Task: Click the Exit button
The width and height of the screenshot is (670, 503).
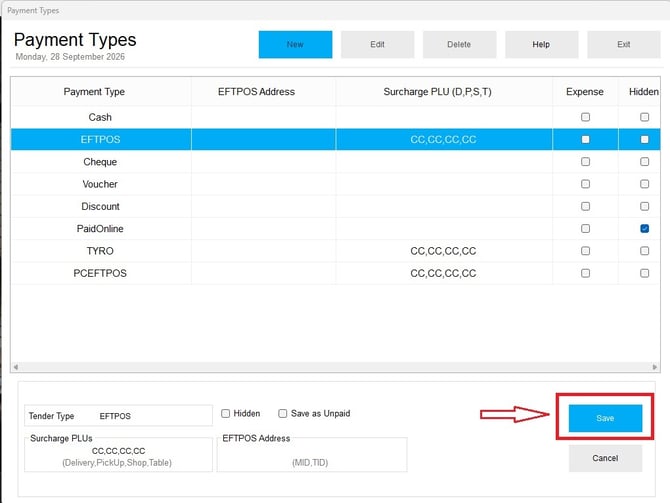Action: pyautogui.click(x=623, y=44)
